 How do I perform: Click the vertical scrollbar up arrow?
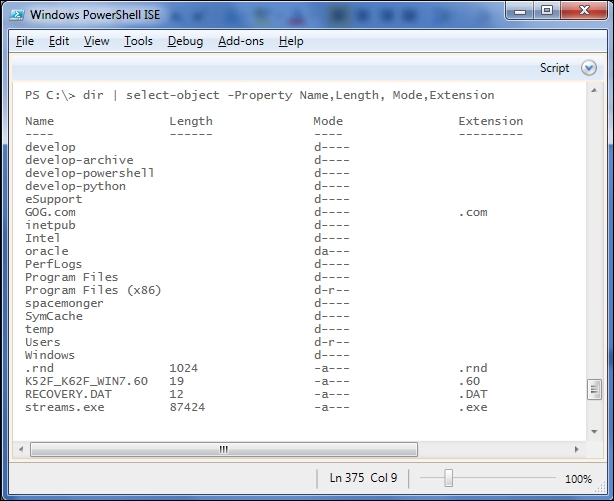click(594, 90)
